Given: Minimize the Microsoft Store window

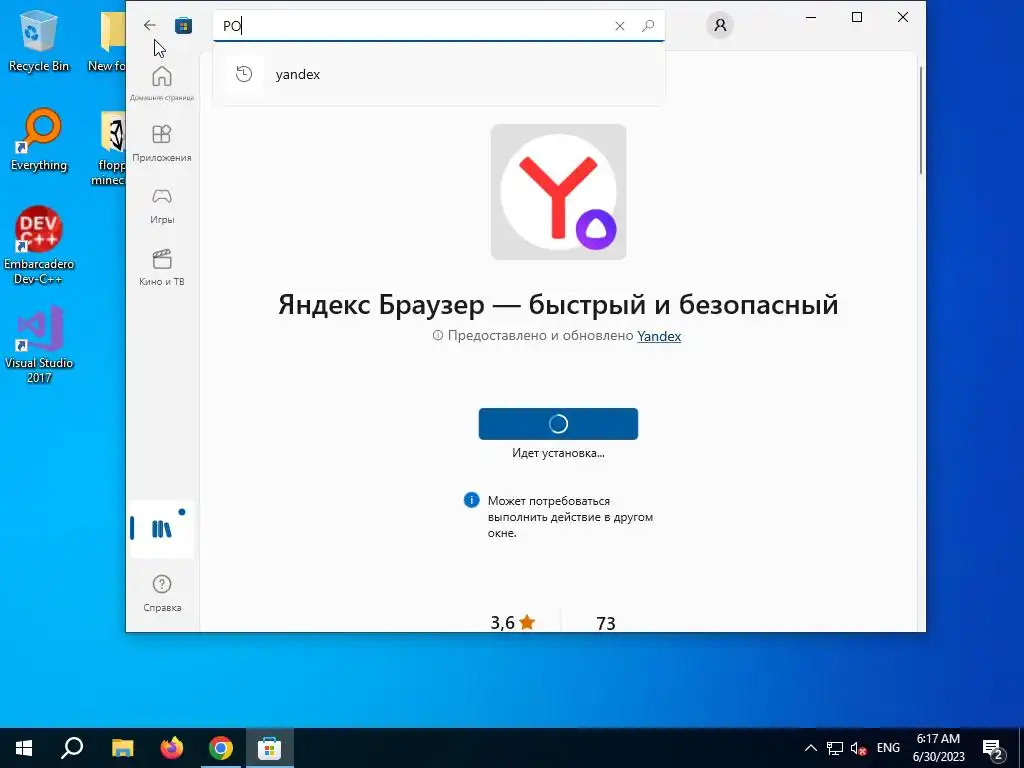Looking at the screenshot, I should [x=811, y=18].
